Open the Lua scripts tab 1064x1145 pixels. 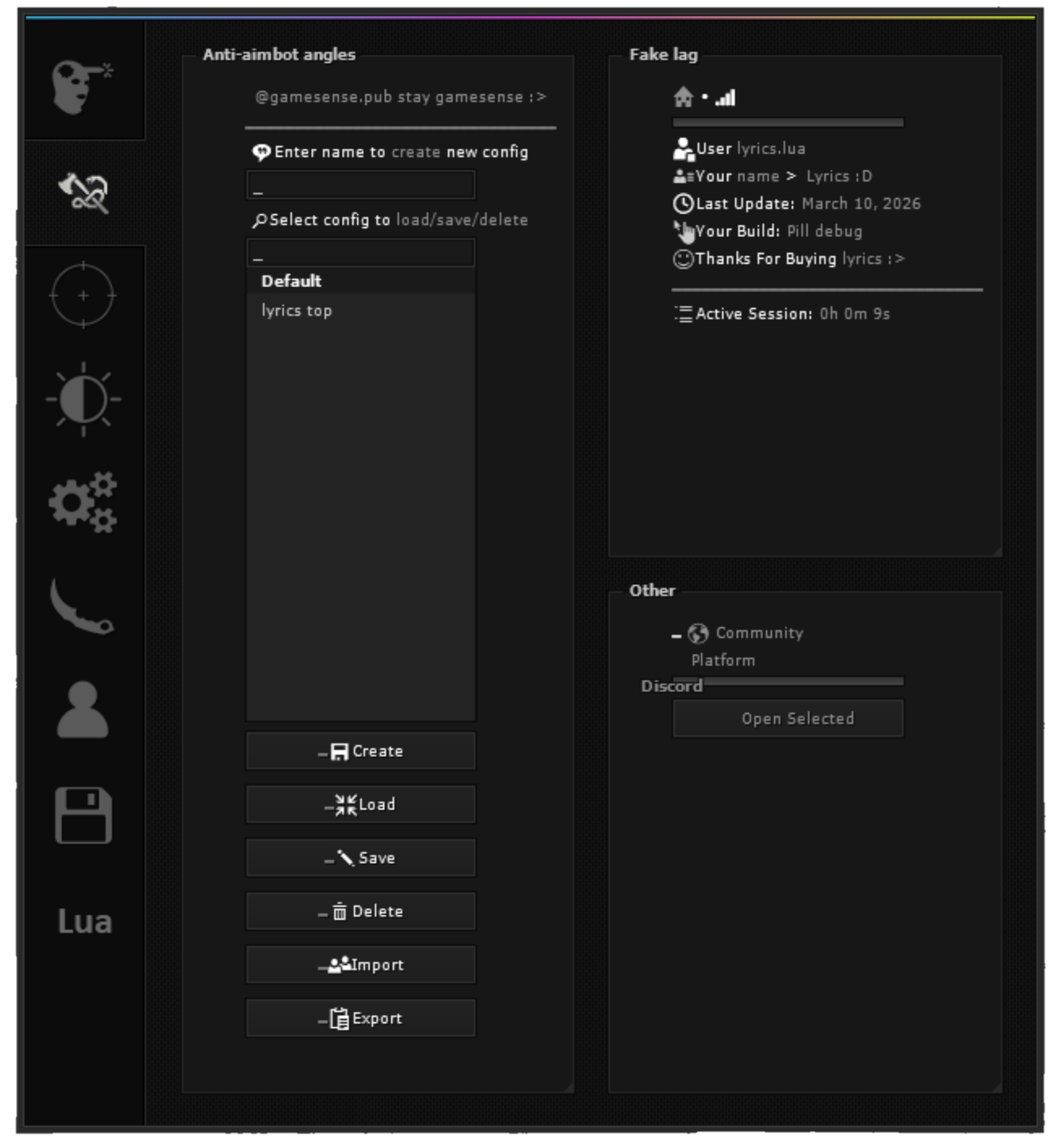pyautogui.click(x=84, y=921)
